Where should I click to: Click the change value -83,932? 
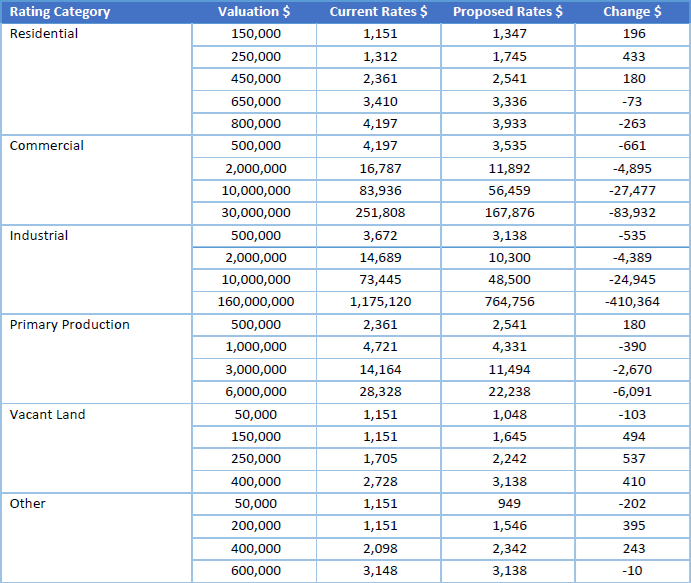point(632,213)
